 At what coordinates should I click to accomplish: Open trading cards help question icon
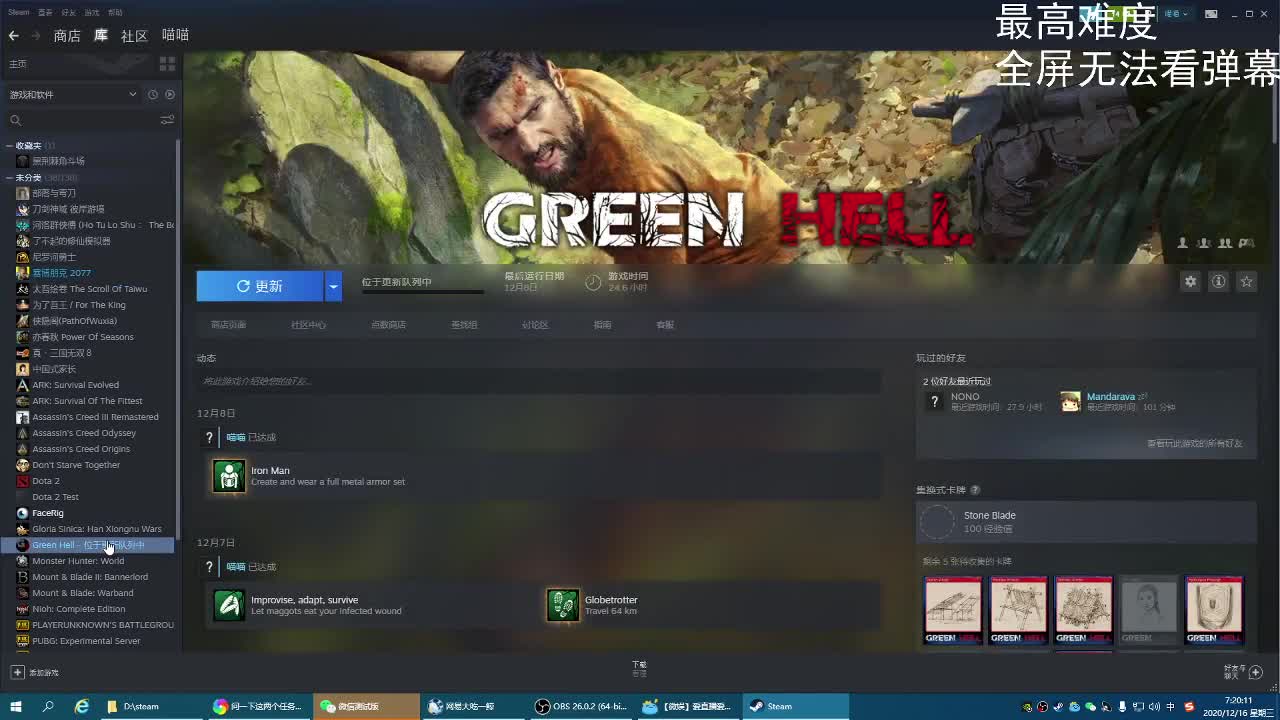coord(975,490)
